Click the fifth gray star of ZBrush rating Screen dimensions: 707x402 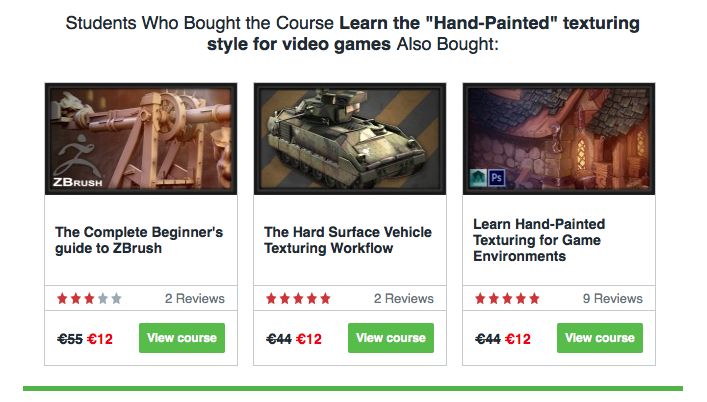116,298
